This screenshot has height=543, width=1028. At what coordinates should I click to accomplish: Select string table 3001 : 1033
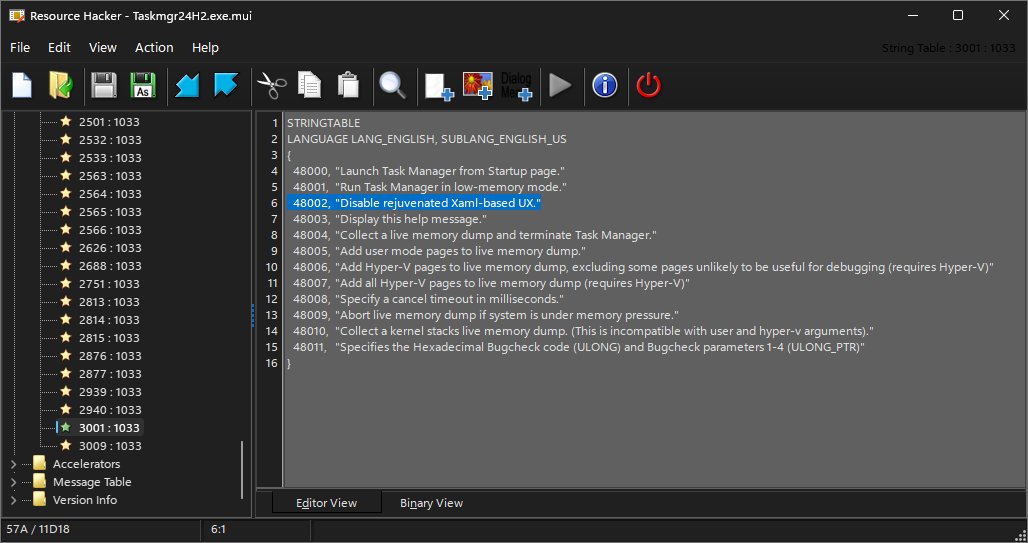109,428
